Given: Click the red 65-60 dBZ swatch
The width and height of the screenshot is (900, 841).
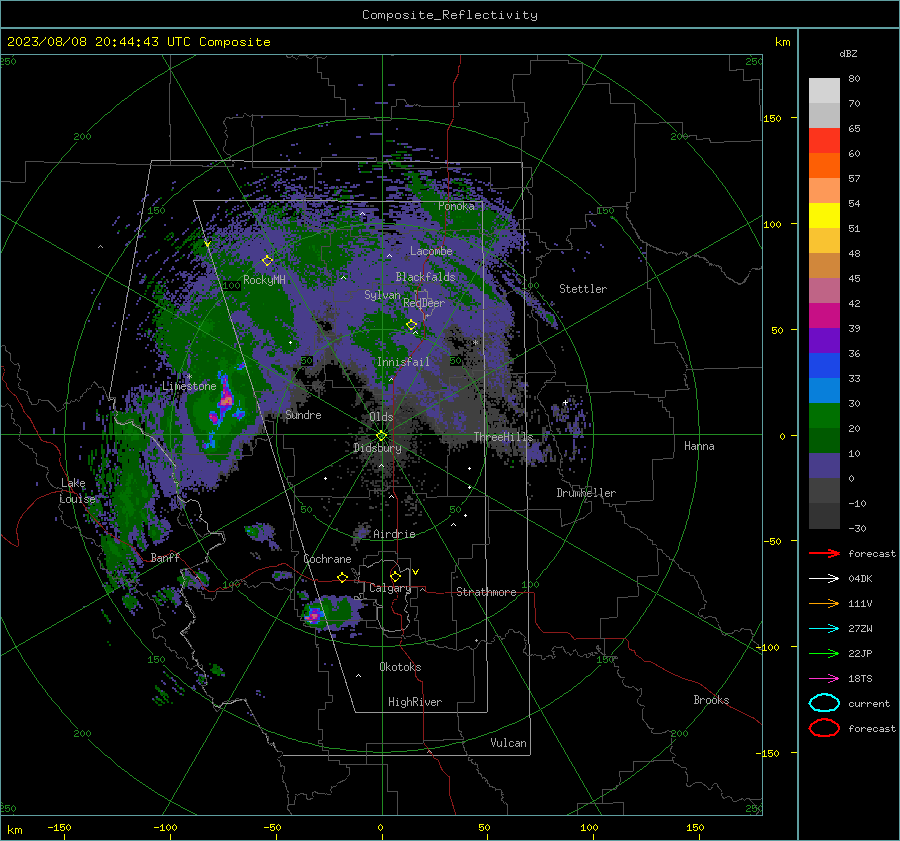Looking at the screenshot, I should (824, 141).
